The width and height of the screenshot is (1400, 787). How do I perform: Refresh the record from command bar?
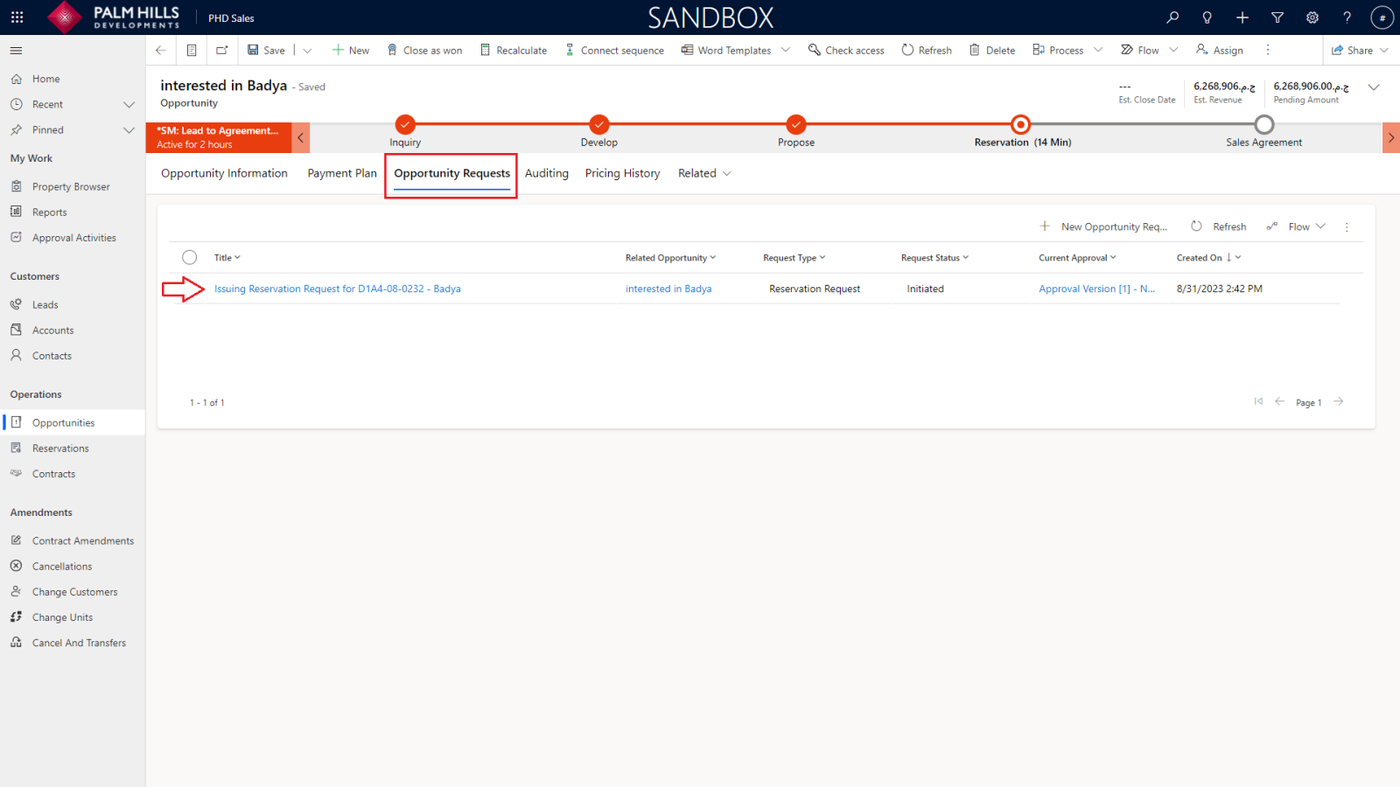[x=927, y=50]
